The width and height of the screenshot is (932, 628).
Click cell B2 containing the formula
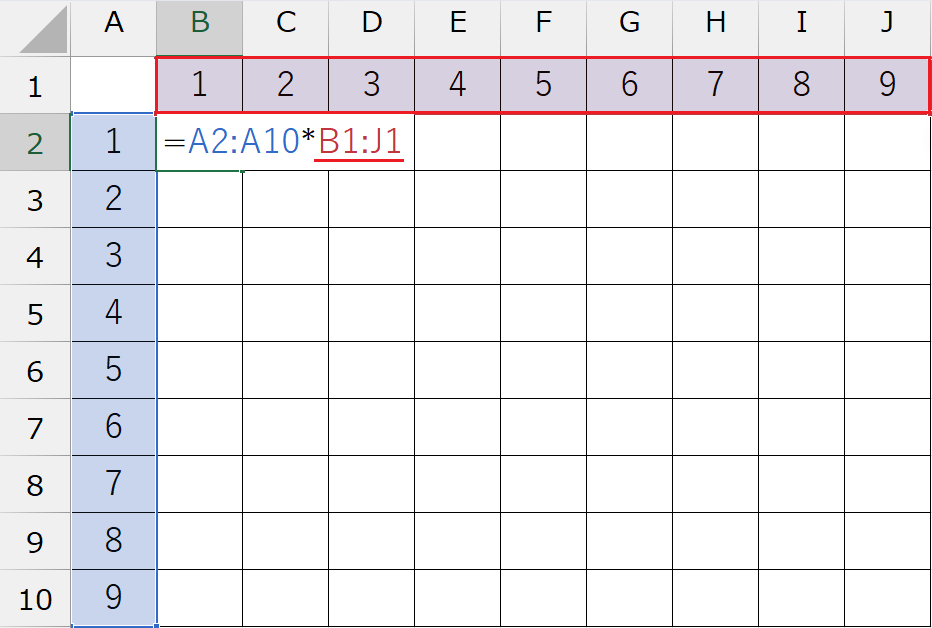[200, 143]
